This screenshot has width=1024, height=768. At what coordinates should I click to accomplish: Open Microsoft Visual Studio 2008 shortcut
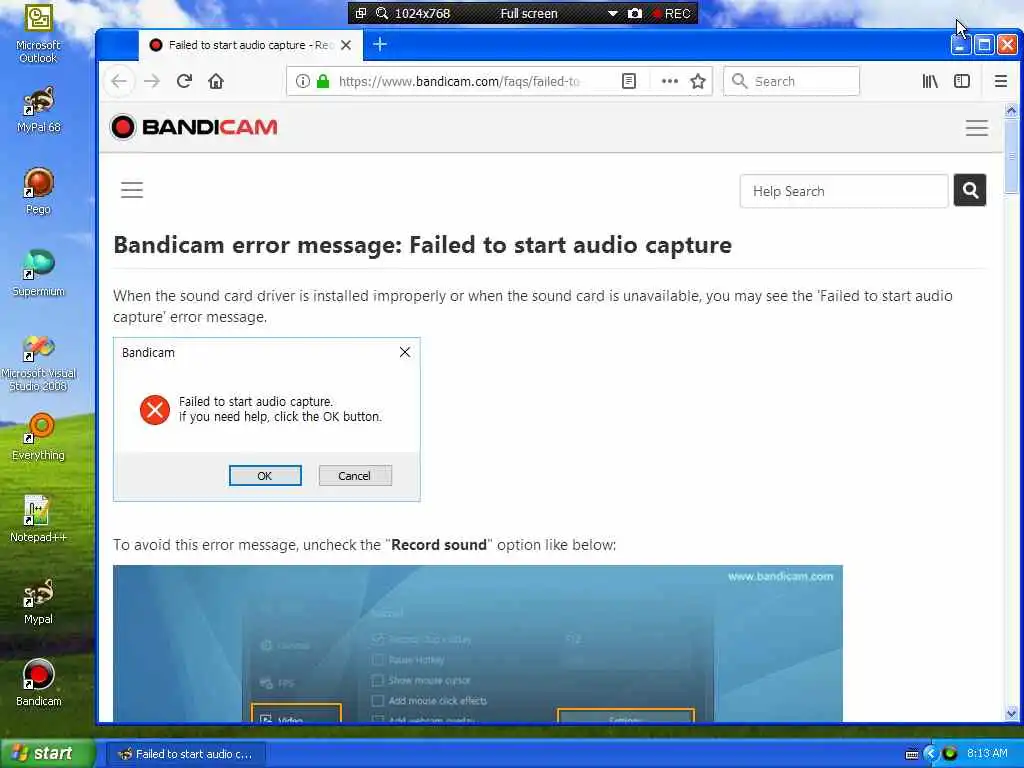[39, 362]
